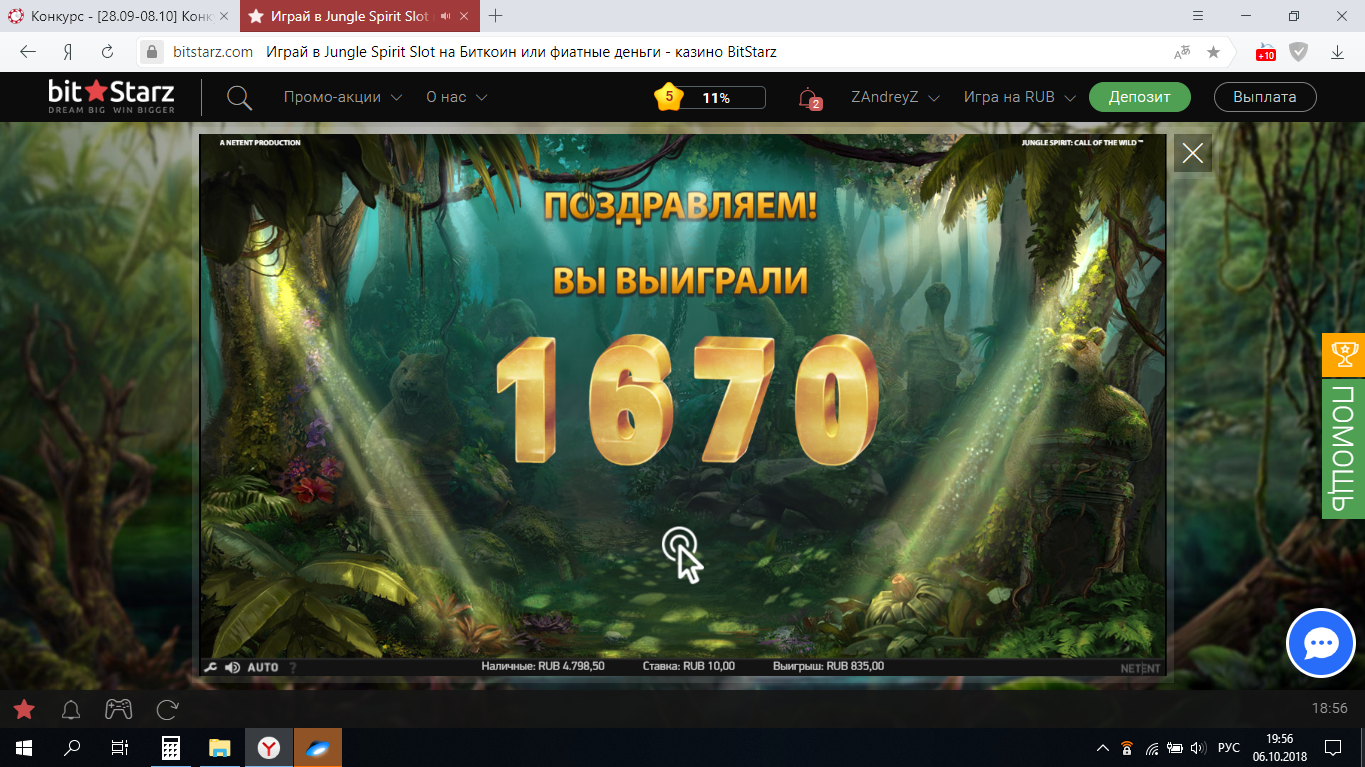Open the Yandex home Я button
1365x767 pixels.
coord(68,52)
